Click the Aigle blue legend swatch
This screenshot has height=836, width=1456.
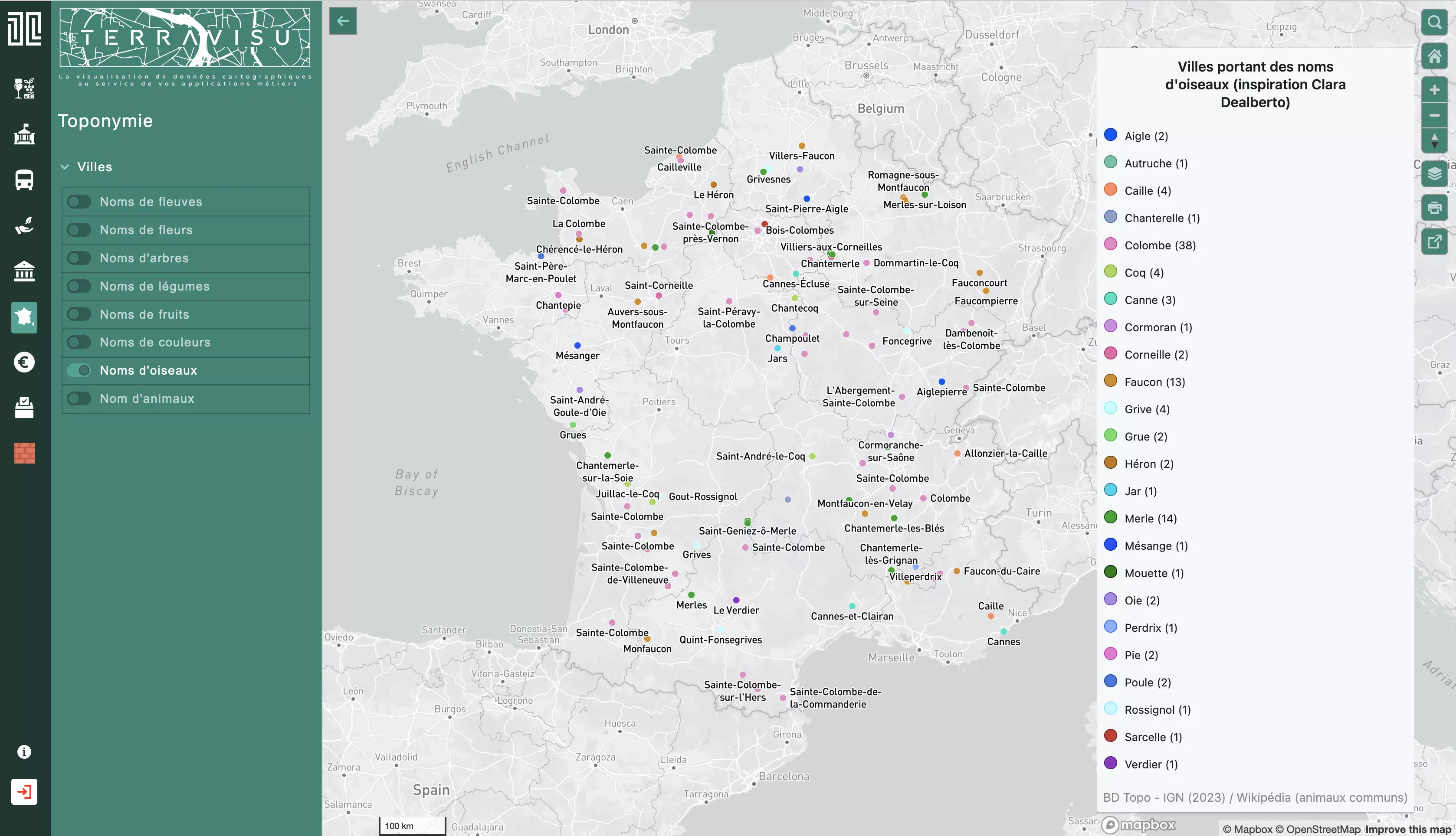pyautogui.click(x=1111, y=135)
